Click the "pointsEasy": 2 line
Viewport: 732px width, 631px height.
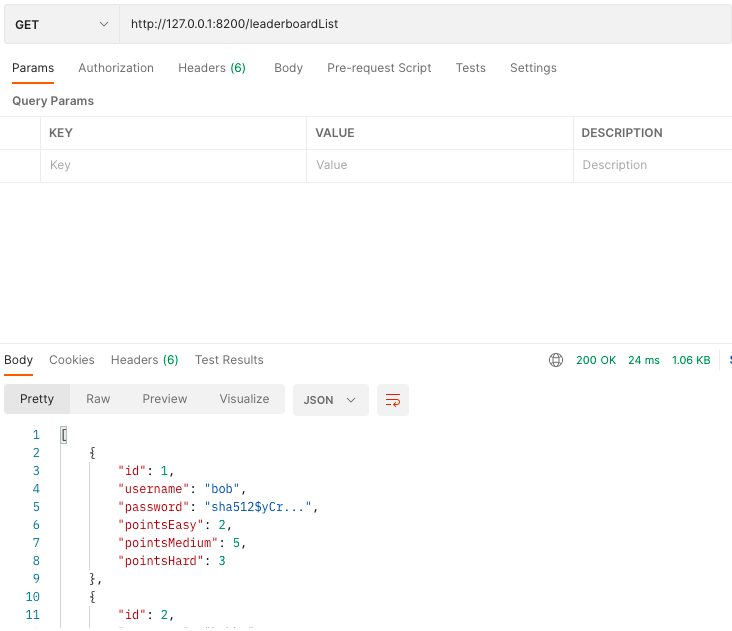pyautogui.click(x=175, y=525)
